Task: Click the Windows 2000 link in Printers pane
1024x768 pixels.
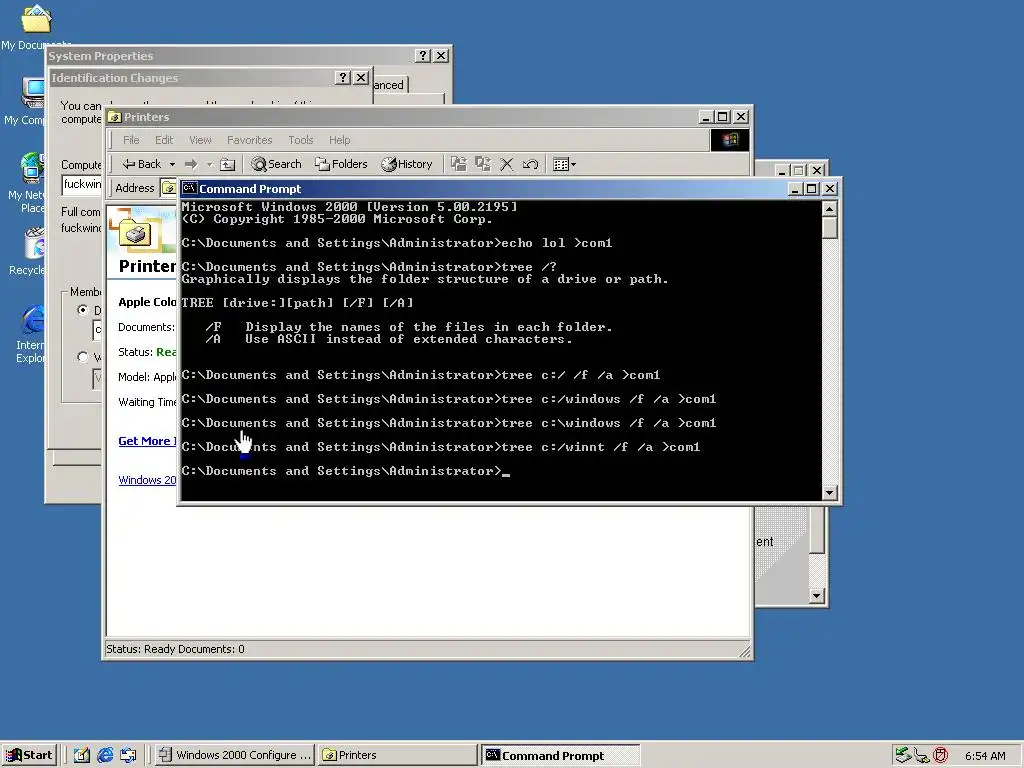Action: click(147, 479)
